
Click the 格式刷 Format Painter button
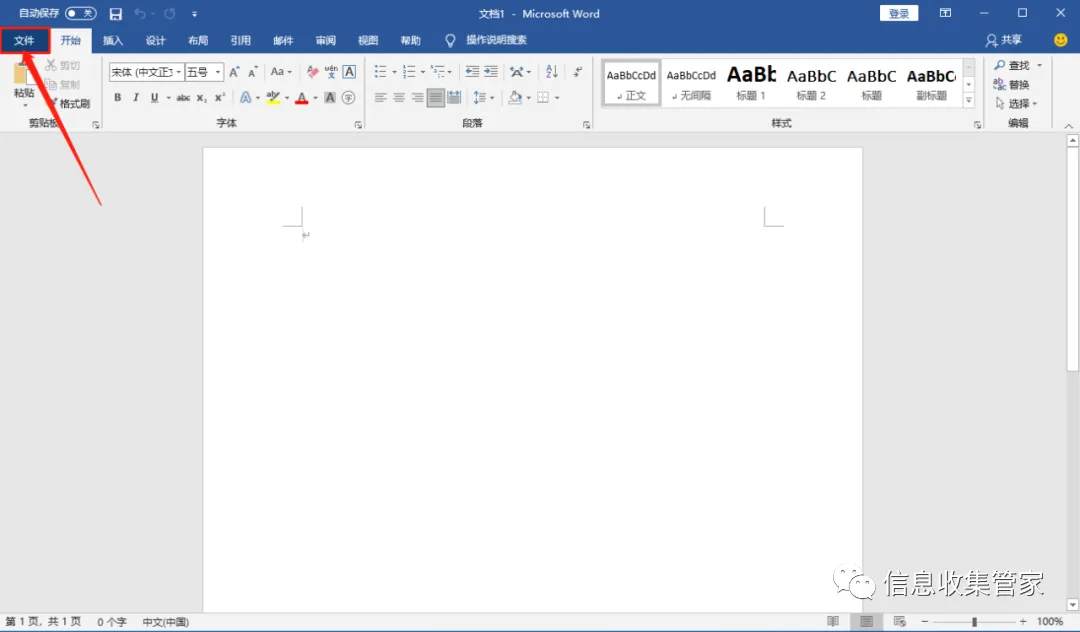pyautogui.click(x=69, y=103)
